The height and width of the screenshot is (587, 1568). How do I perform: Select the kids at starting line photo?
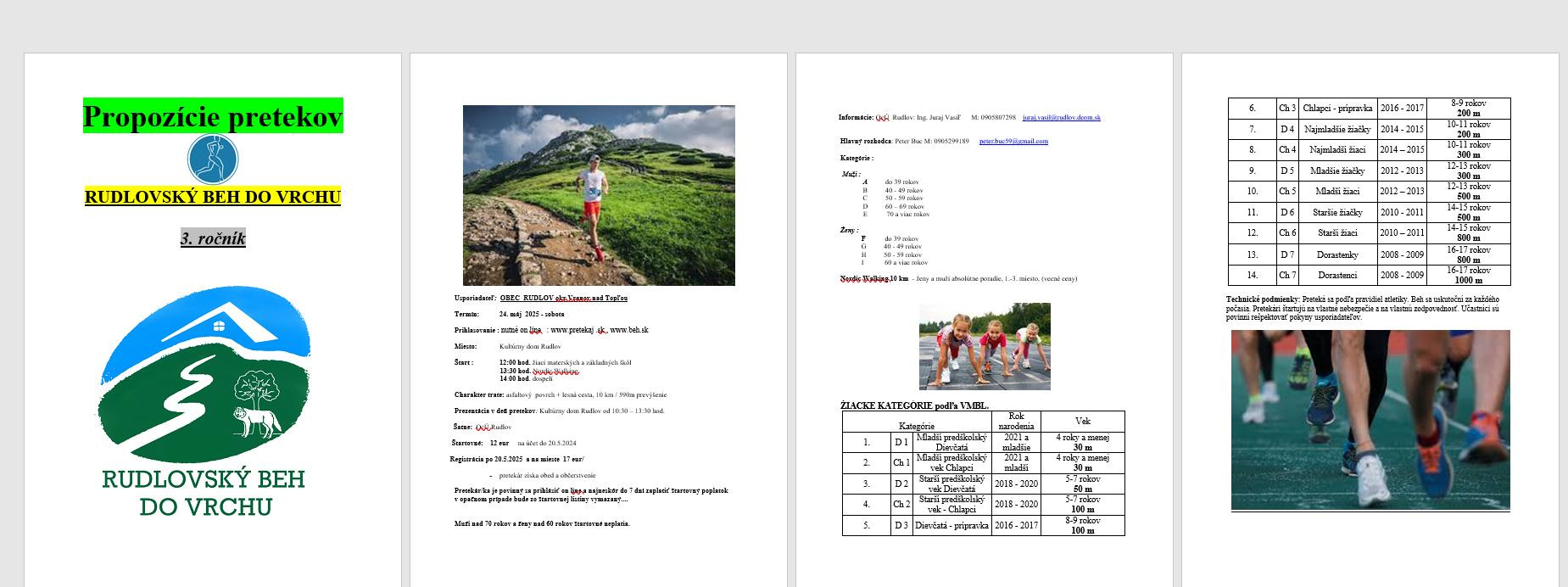point(984,346)
